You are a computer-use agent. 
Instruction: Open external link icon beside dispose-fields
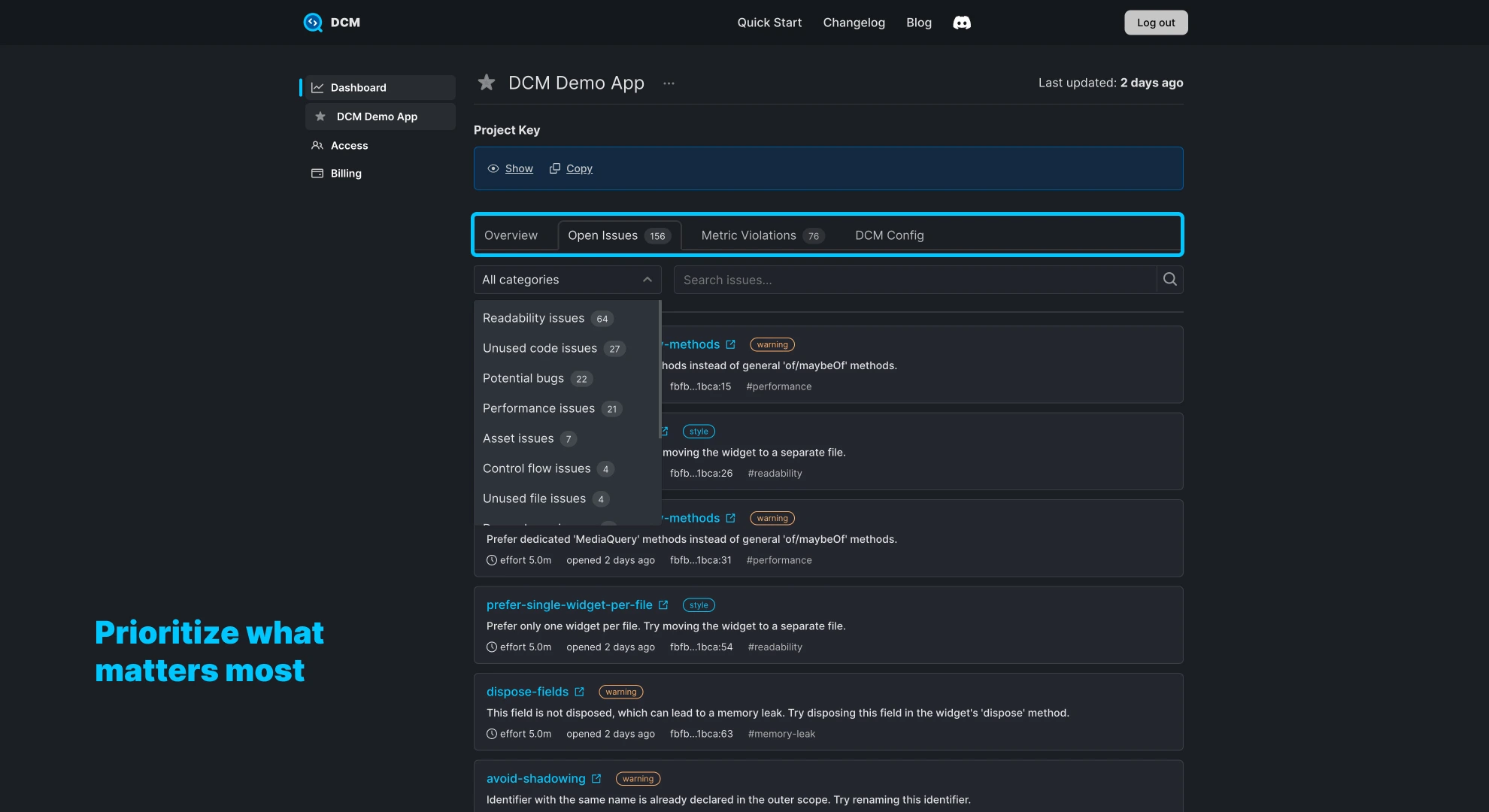pos(579,692)
